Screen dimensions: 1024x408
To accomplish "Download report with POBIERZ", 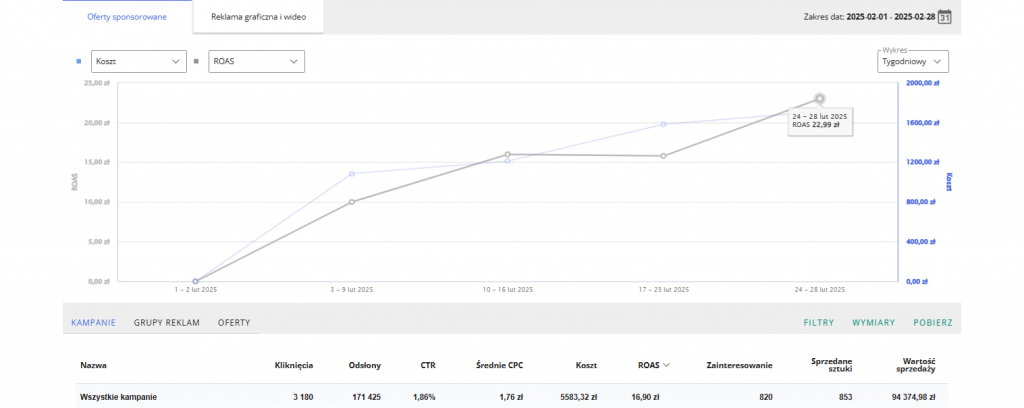I will coord(932,323).
